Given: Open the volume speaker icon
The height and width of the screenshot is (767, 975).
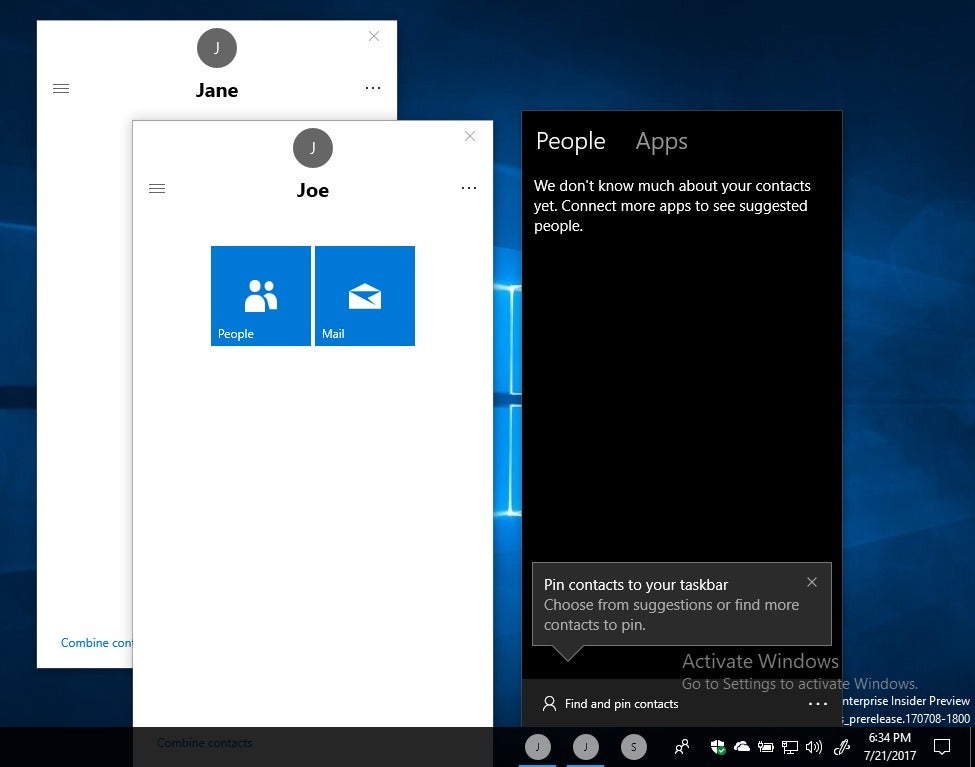Looking at the screenshot, I should 813,746.
